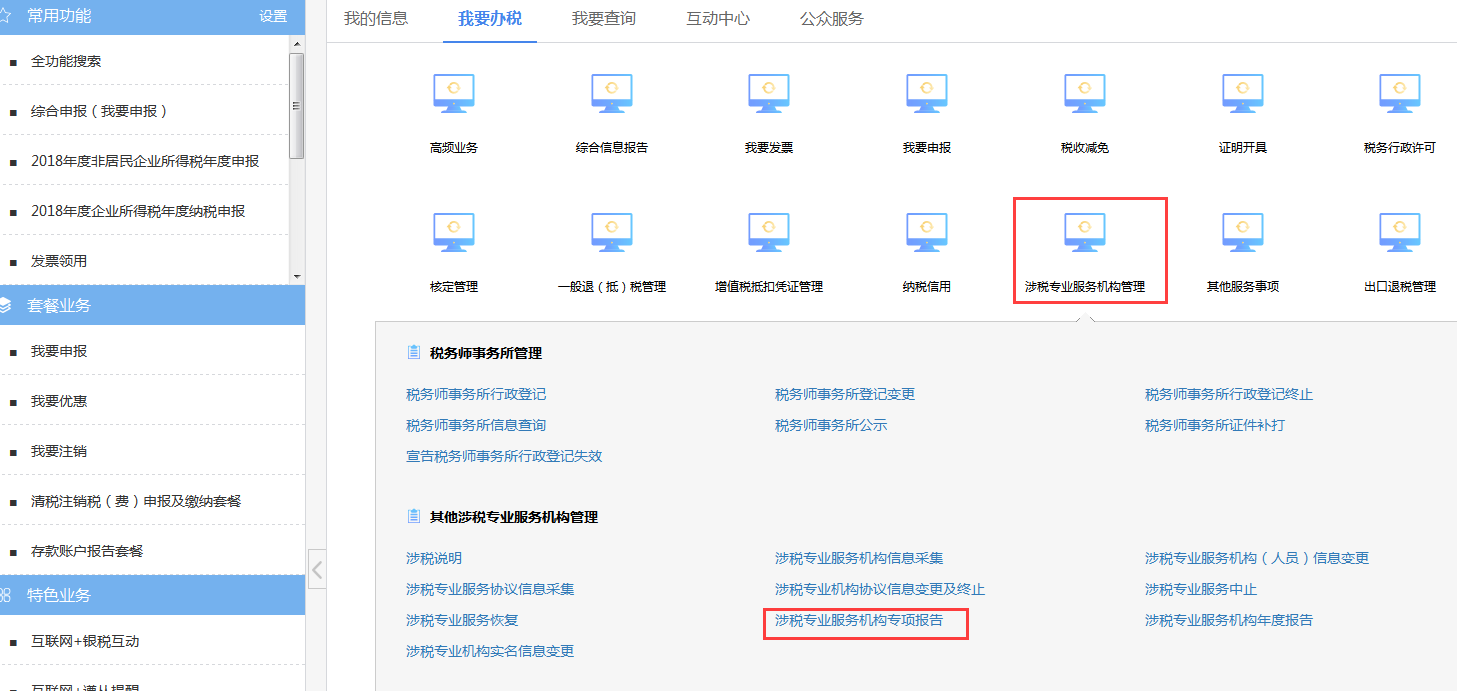The width and height of the screenshot is (1457, 691).
Task: Click the sidebar scrollbar down arrow
Action: pyautogui.click(x=296, y=276)
